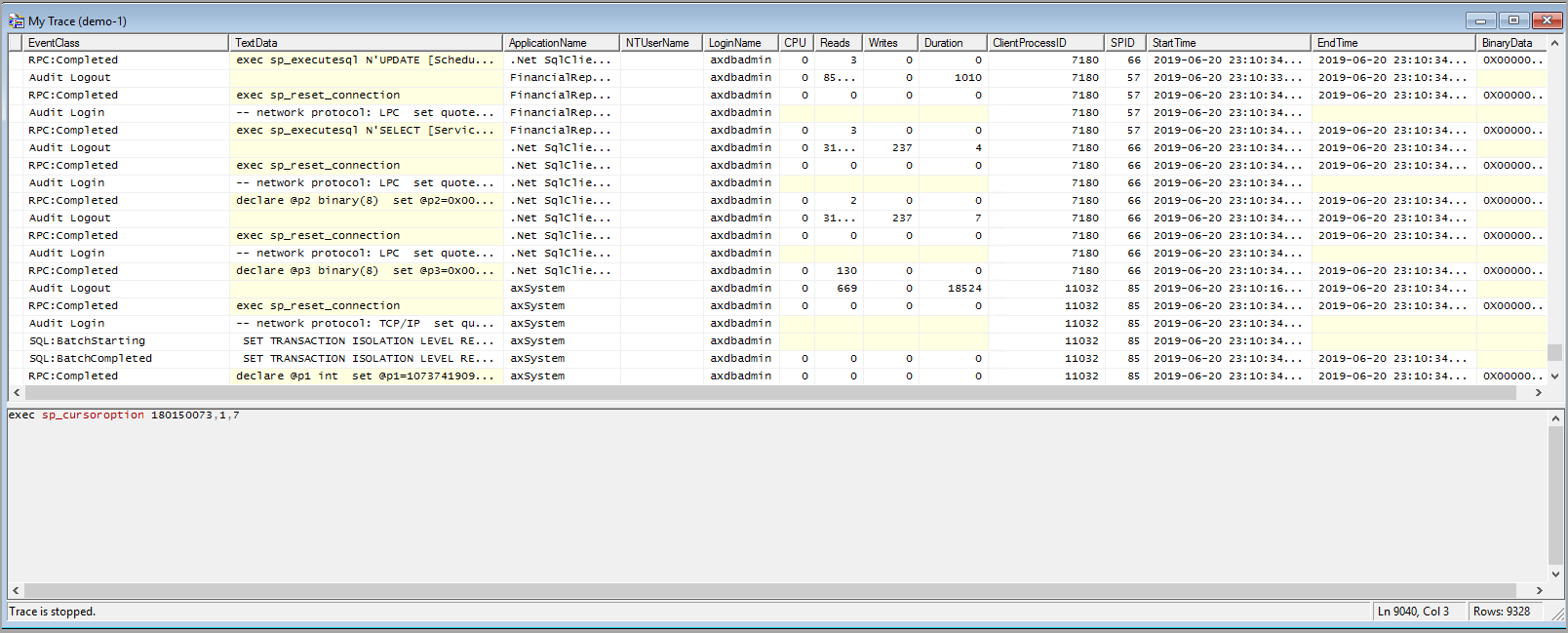Select the SQL:BatchCompleted event row
The height and width of the screenshot is (633, 1568).
coord(90,359)
